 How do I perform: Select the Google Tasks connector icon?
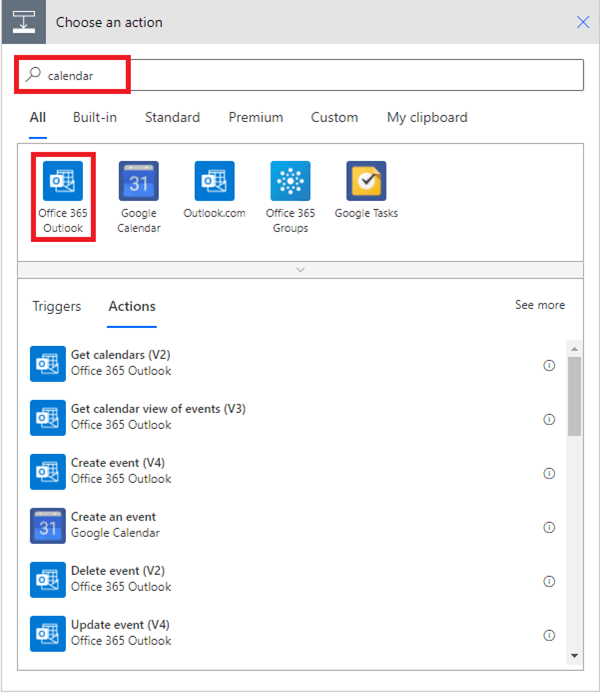[x=366, y=181]
